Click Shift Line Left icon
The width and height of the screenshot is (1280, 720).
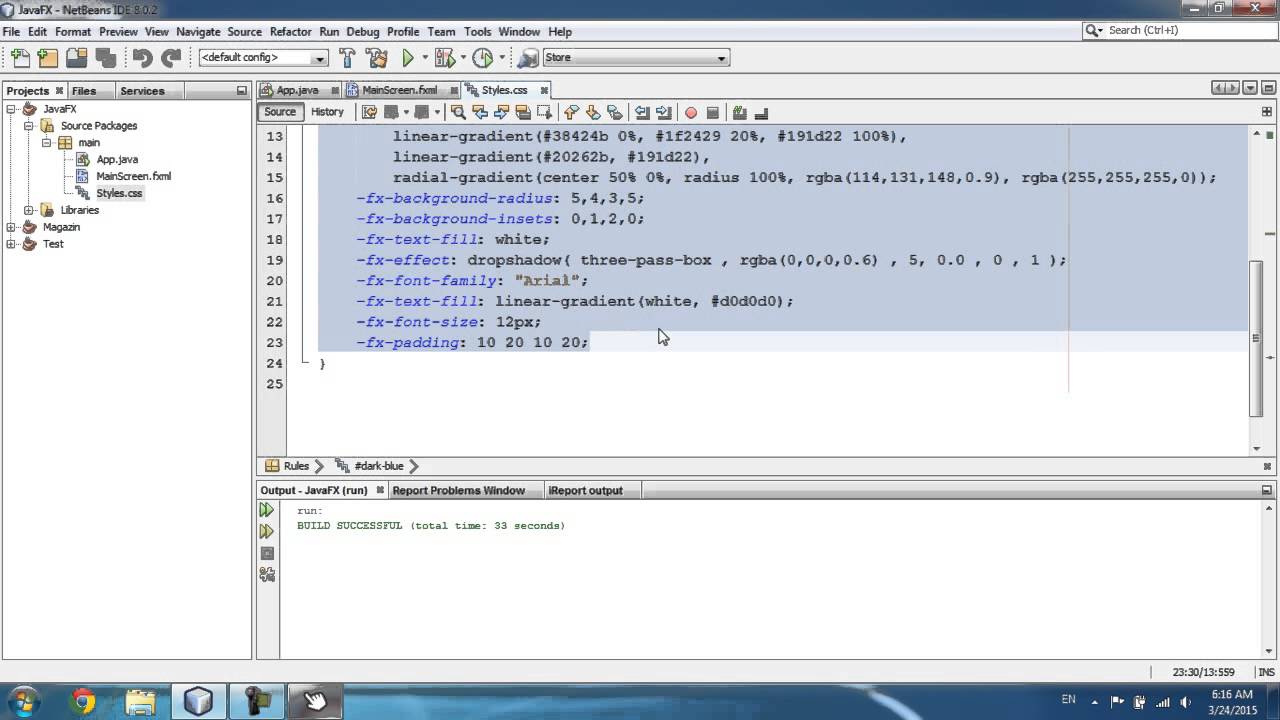642,112
